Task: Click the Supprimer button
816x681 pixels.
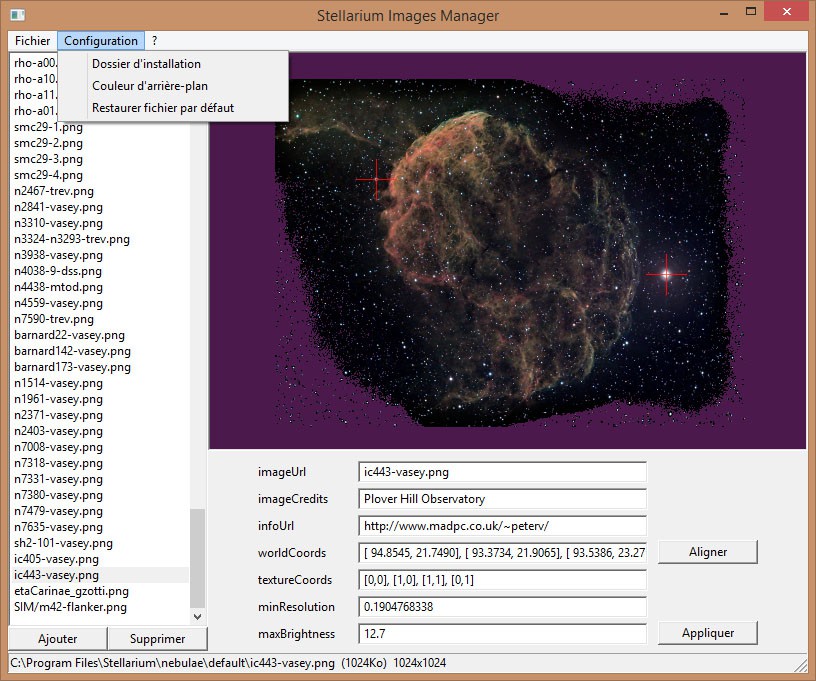Action: pos(158,639)
